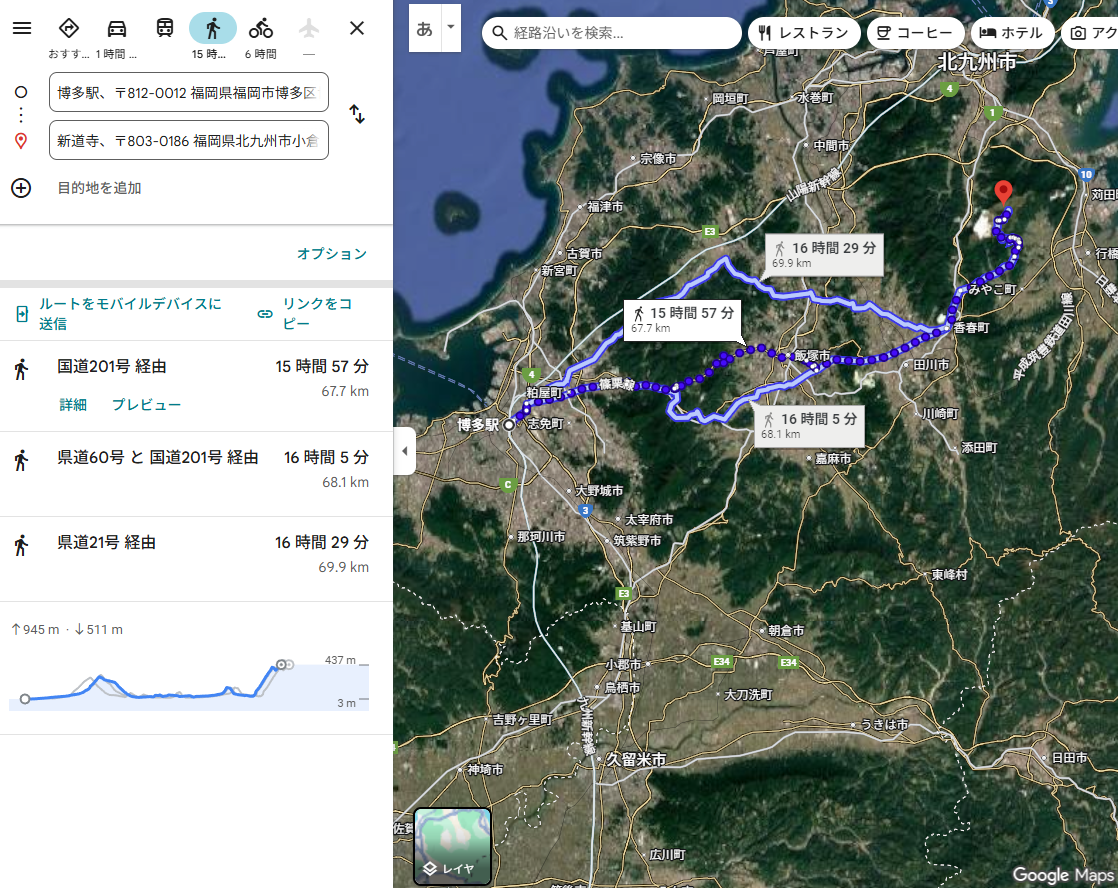This screenshot has width=1118, height=888.
Task: Switch to cycling travel mode
Action: (x=261, y=28)
